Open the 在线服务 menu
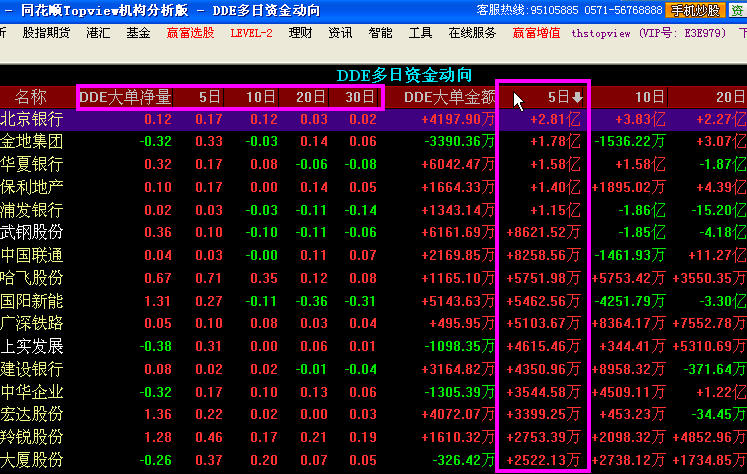This screenshot has width=747, height=474. pos(472,33)
